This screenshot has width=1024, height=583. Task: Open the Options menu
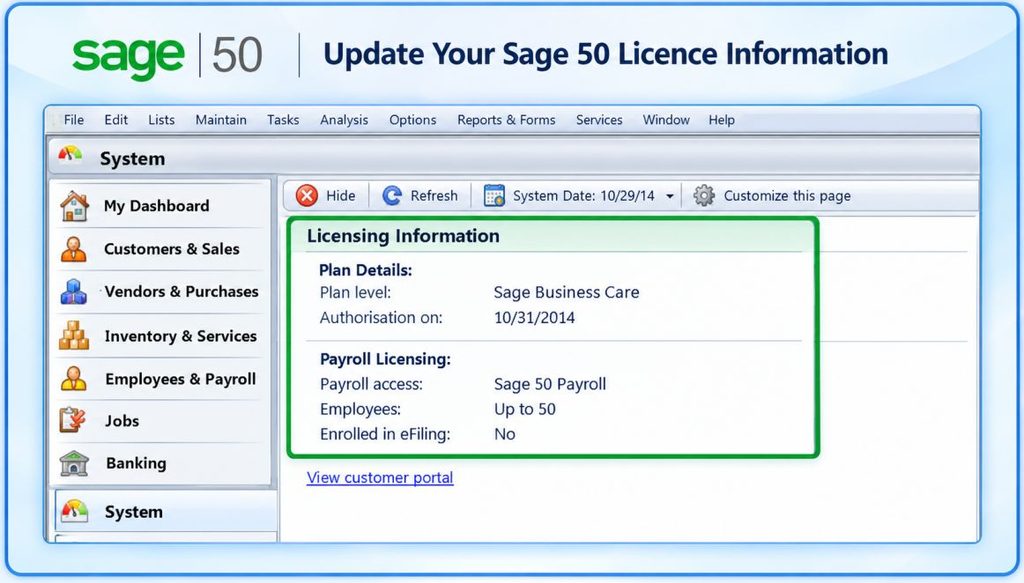pyautogui.click(x=413, y=120)
